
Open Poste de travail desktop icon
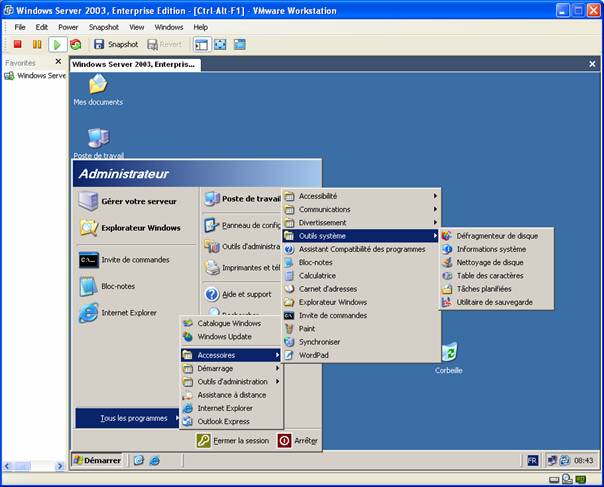(99, 143)
